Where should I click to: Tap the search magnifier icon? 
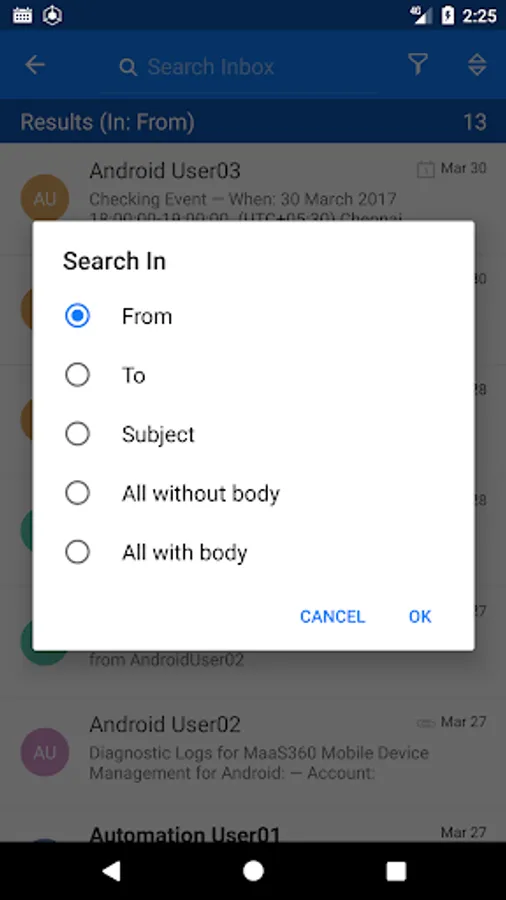tap(128, 67)
